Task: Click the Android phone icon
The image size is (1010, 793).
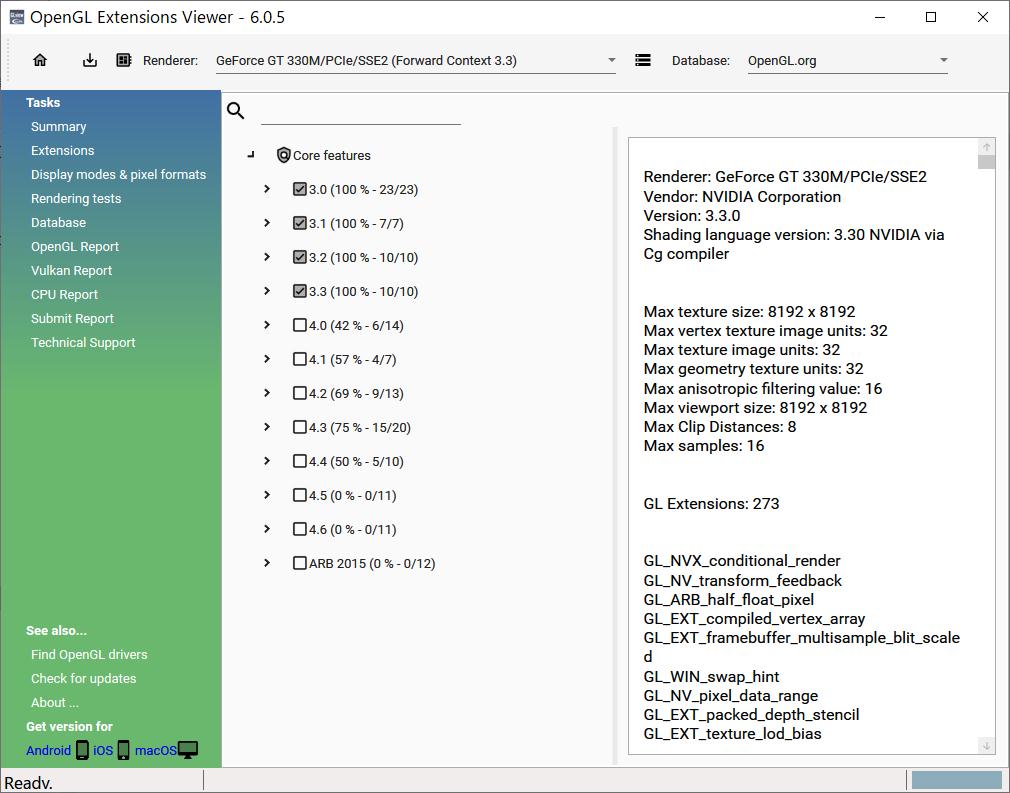Action: 82,750
